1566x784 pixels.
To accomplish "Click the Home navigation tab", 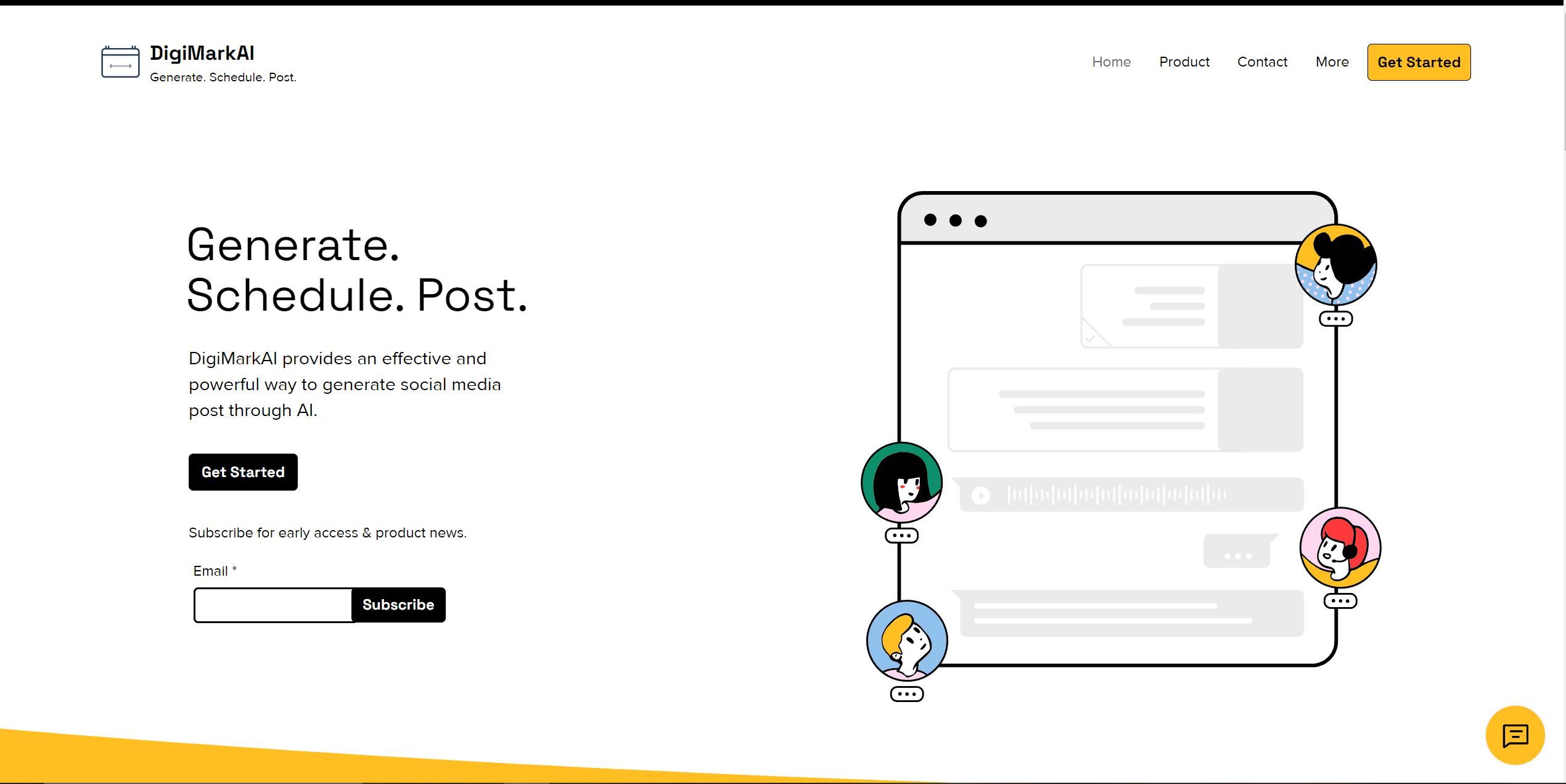I will [x=1111, y=62].
